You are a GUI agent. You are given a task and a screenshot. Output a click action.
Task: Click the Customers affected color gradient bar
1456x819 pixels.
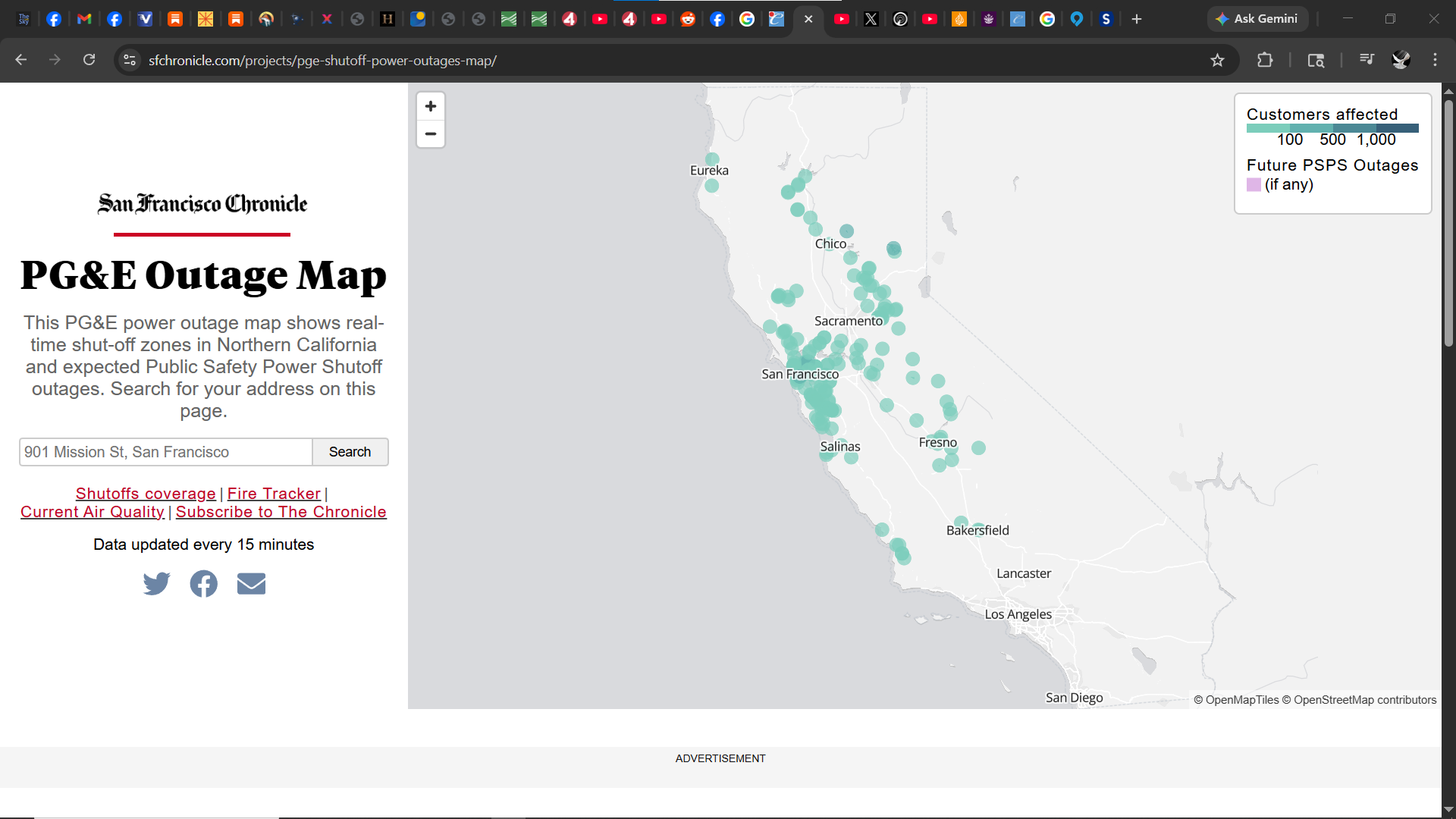click(1332, 128)
